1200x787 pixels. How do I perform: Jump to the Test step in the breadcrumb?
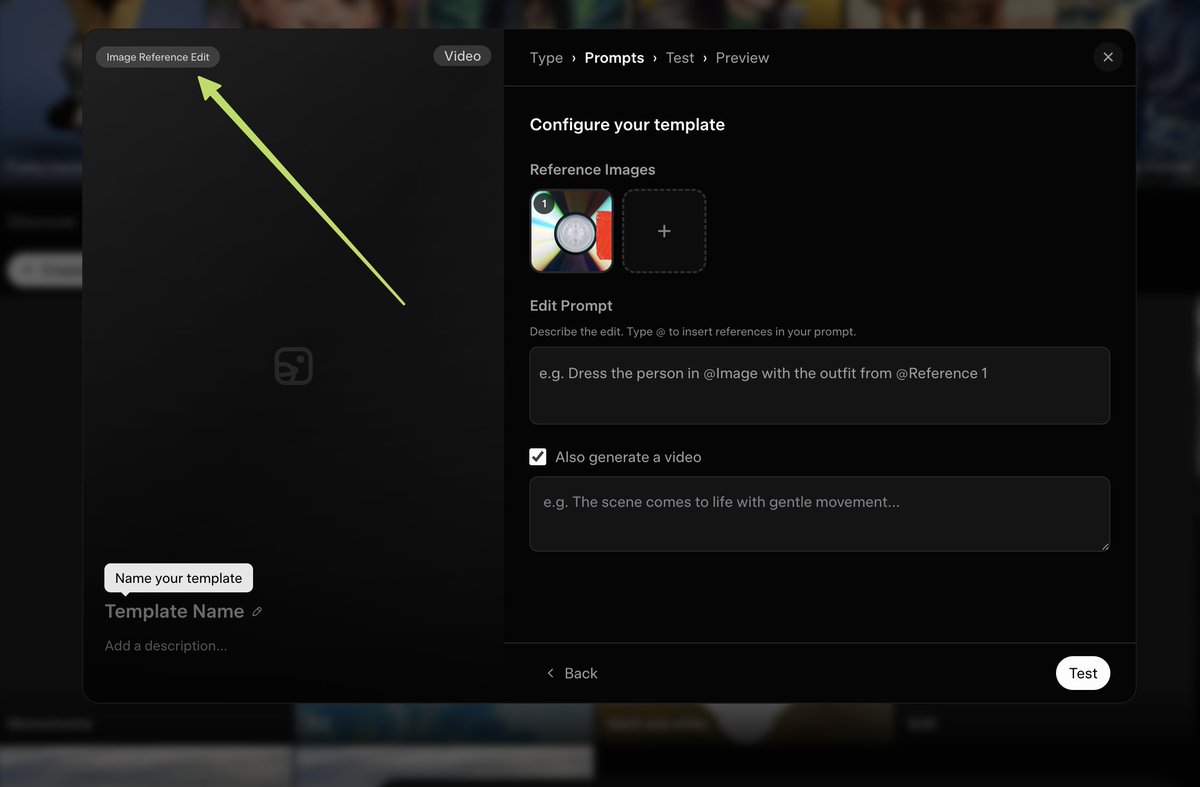point(680,58)
